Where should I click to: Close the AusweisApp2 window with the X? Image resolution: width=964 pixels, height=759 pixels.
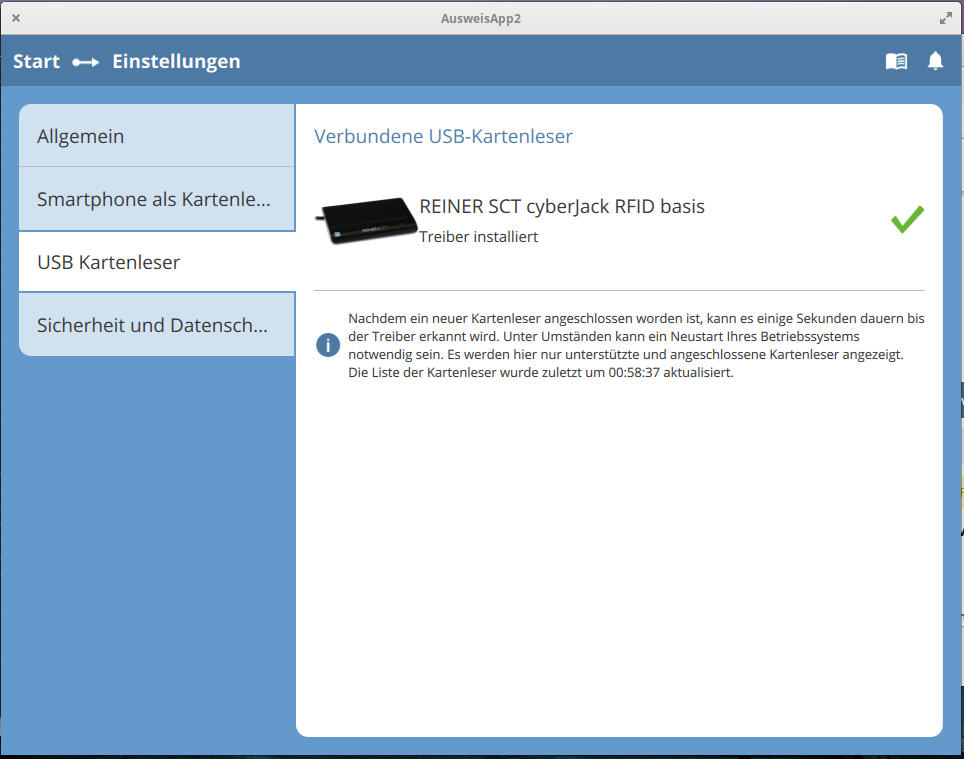pyautogui.click(x=16, y=18)
